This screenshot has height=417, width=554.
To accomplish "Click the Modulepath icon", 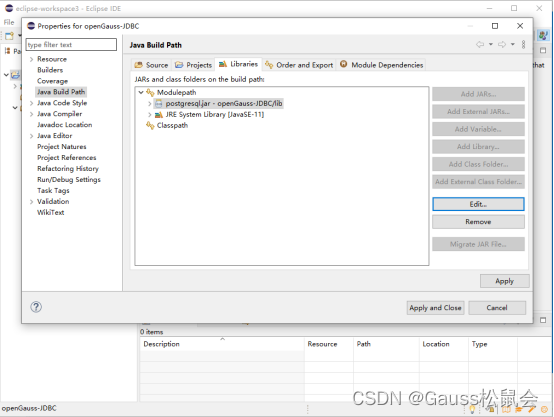I will point(150,93).
